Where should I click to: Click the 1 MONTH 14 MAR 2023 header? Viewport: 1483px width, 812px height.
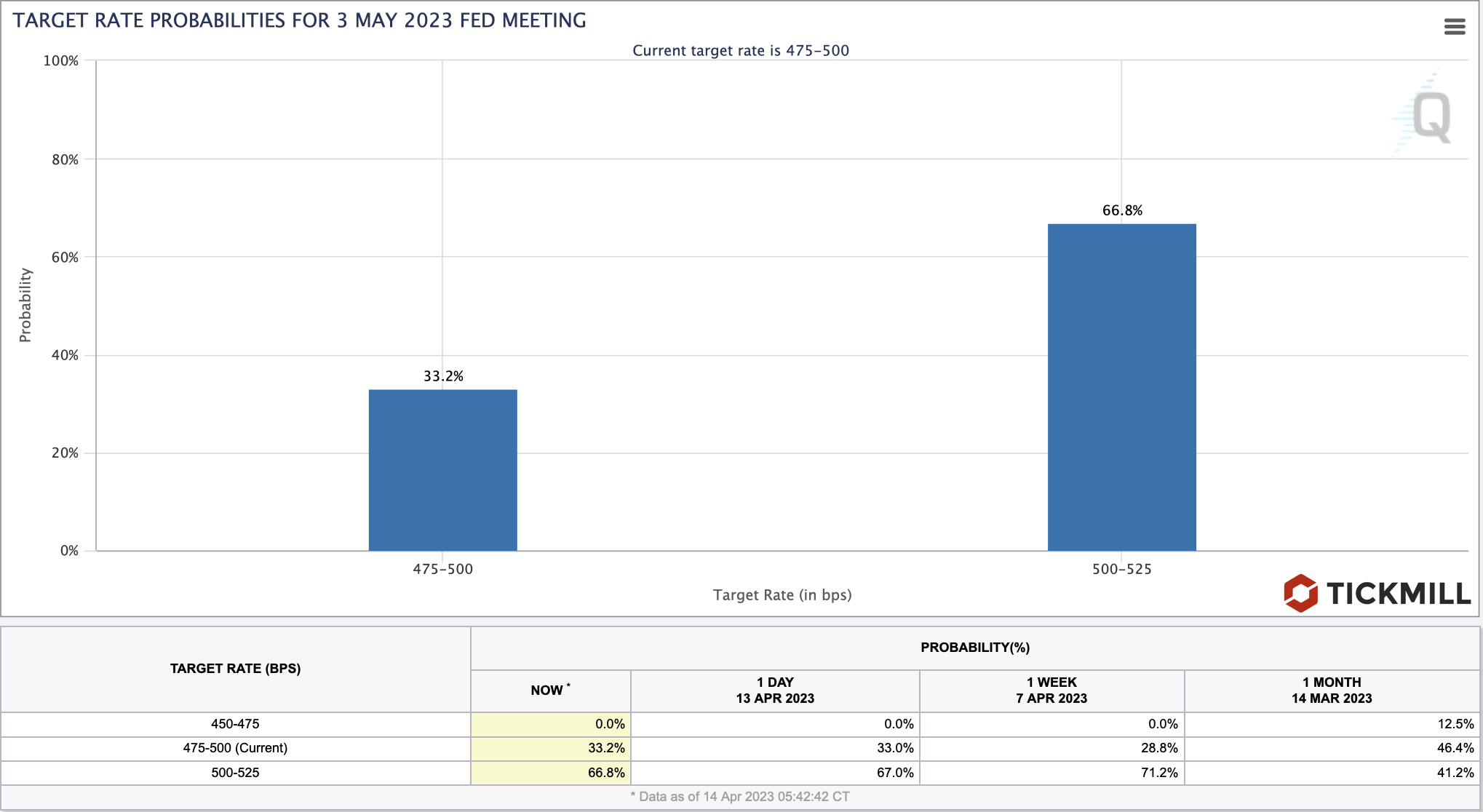(x=1332, y=690)
